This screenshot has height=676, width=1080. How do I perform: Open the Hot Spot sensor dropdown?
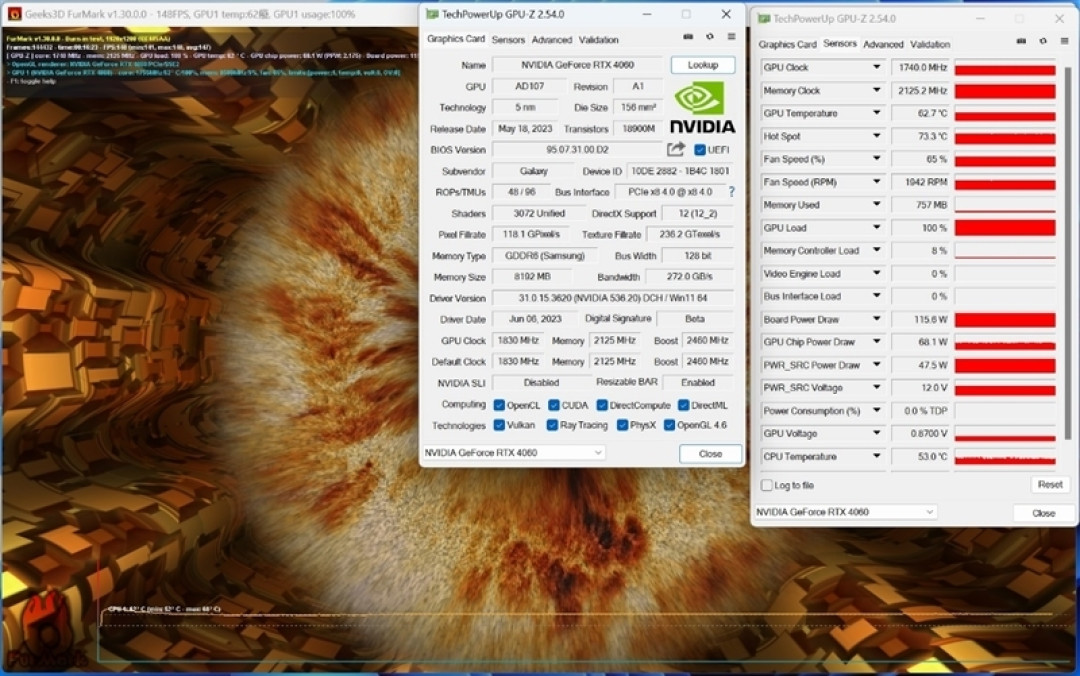(x=876, y=136)
